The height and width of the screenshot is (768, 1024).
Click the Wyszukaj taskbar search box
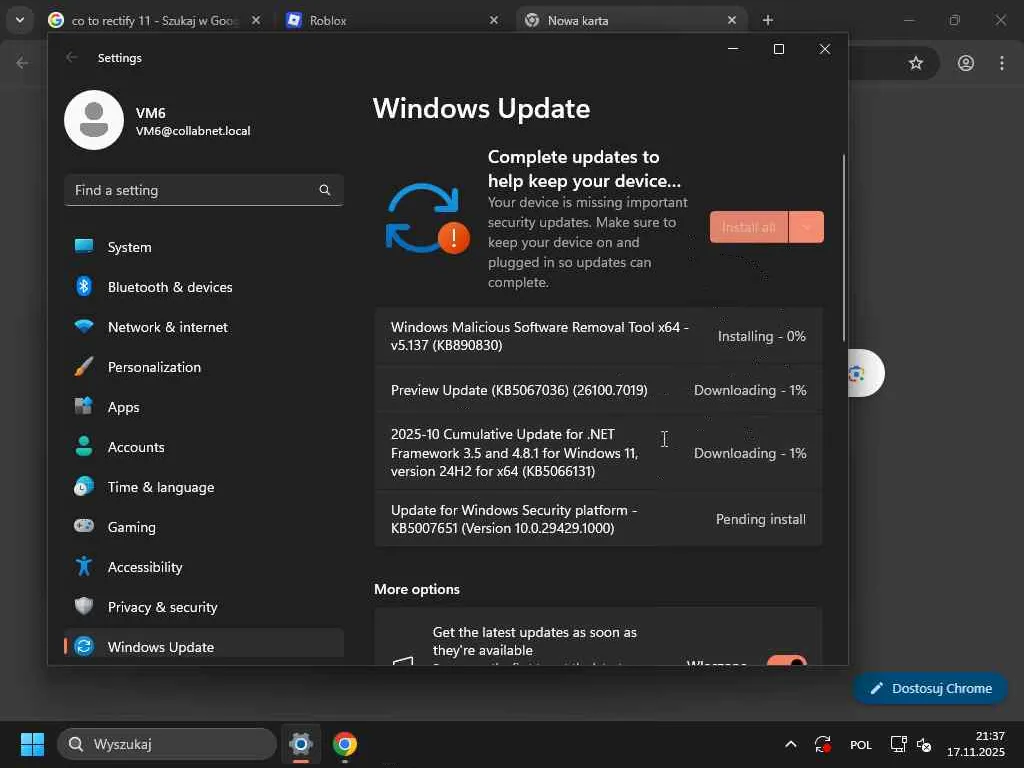(x=167, y=744)
